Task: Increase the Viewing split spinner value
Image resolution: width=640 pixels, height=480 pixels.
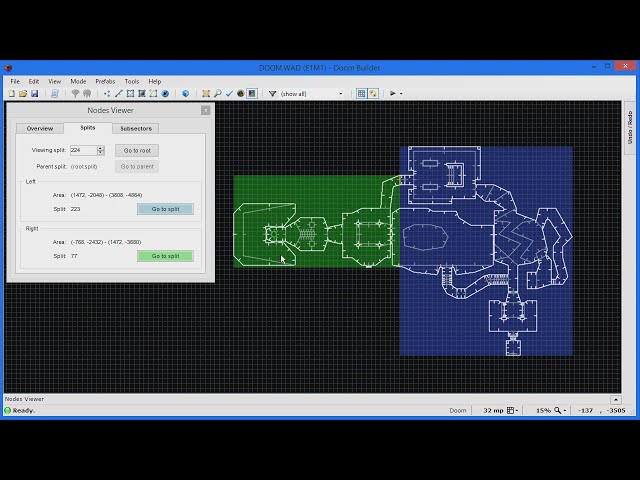Action: [x=101, y=148]
